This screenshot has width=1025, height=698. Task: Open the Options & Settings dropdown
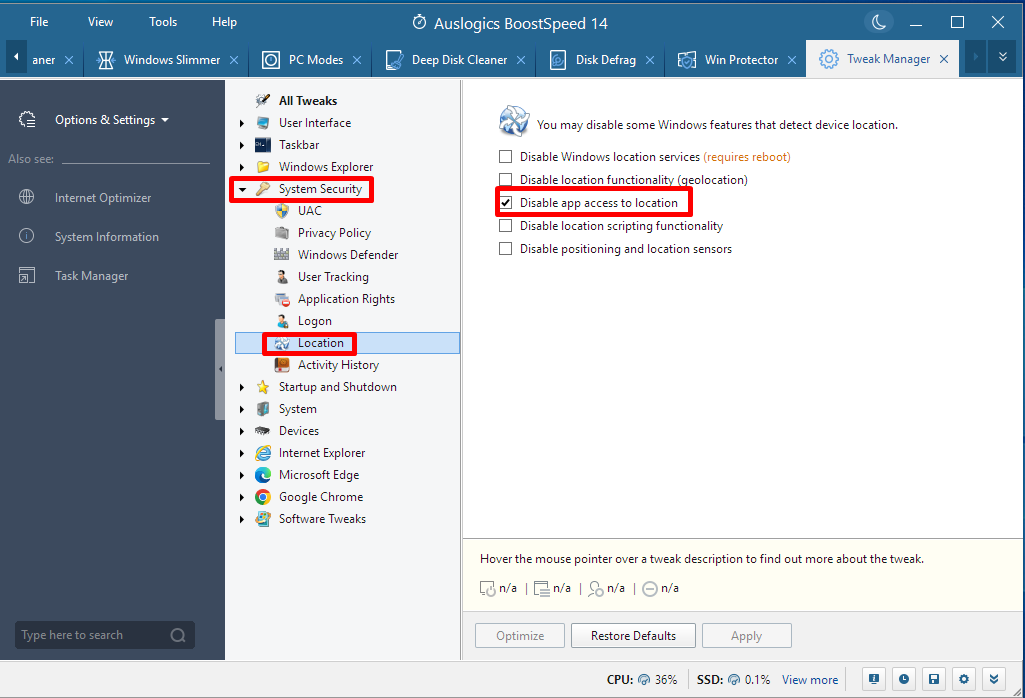point(112,120)
